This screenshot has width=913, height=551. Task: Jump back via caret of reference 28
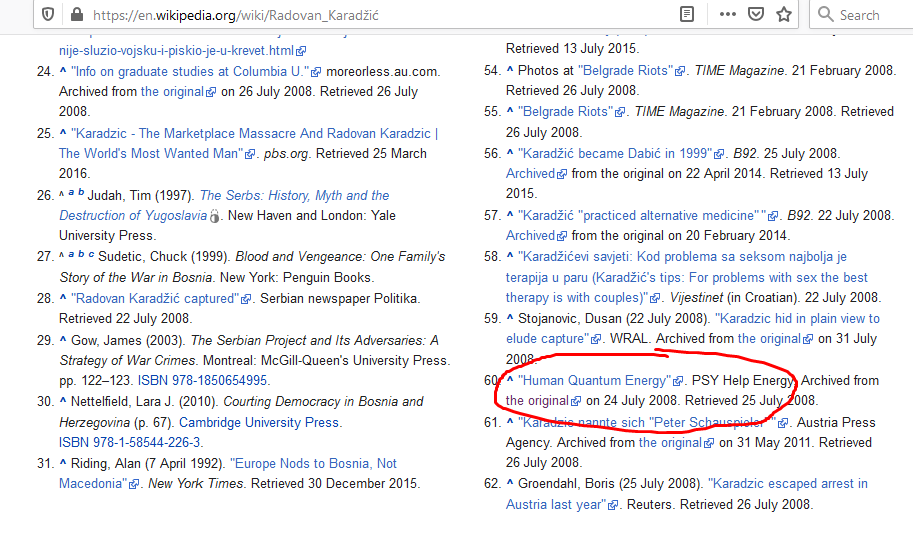63,298
